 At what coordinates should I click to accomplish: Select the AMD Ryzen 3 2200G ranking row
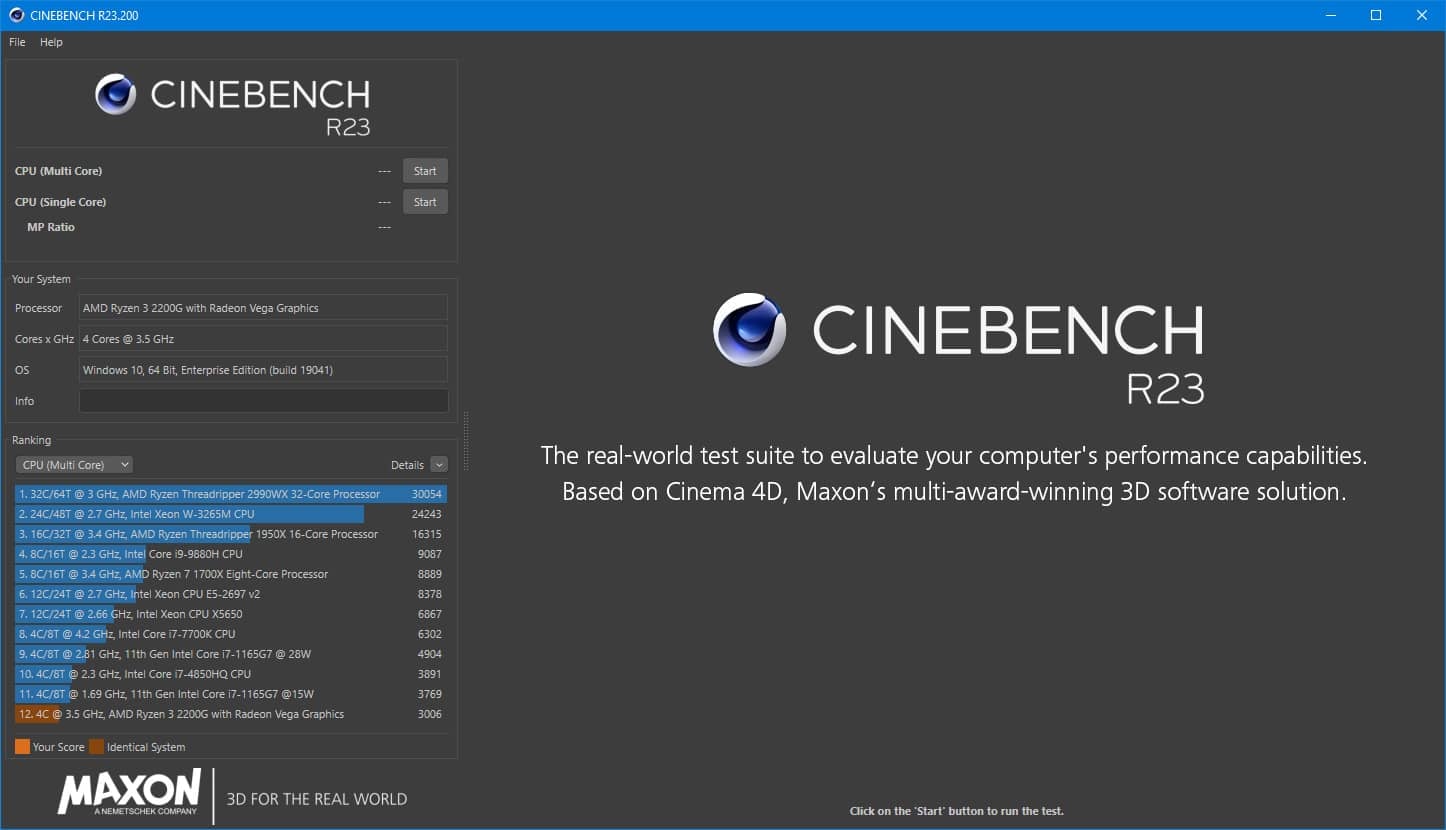(231, 714)
